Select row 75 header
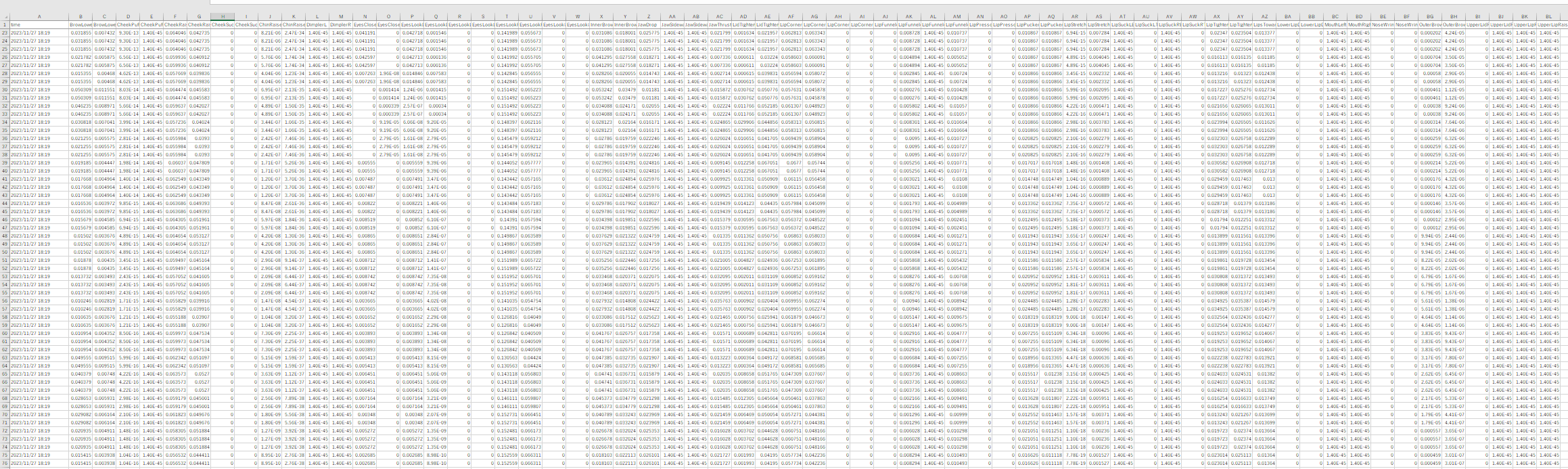The image size is (1568, 469). click(x=5, y=455)
